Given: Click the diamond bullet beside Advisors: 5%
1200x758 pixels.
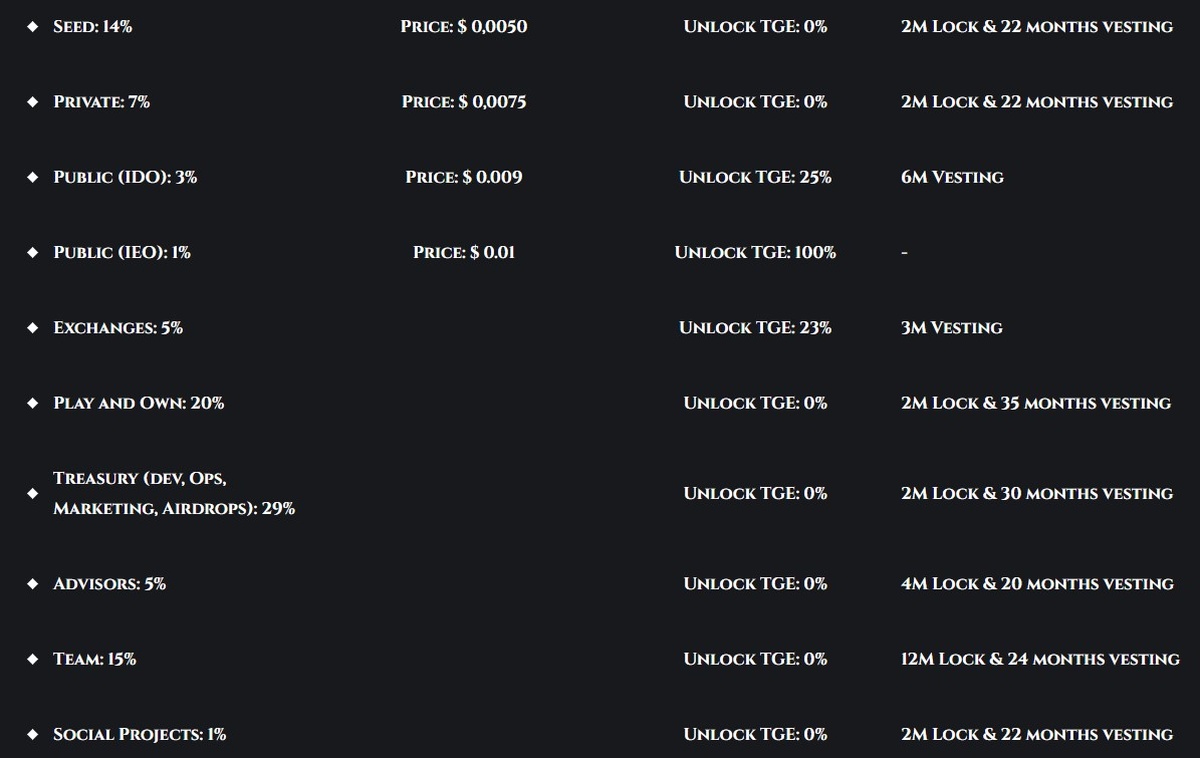Looking at the screenshot, I should (x=32, y=584).
